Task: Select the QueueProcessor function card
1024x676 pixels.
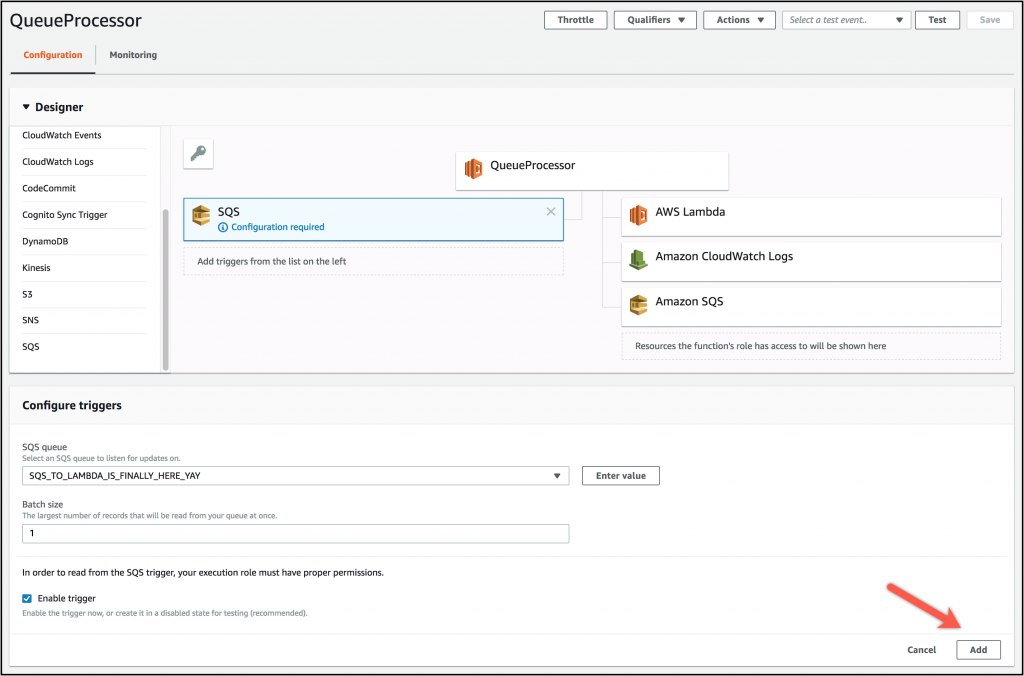Action: pyautogui.click(x=592, y=171)
